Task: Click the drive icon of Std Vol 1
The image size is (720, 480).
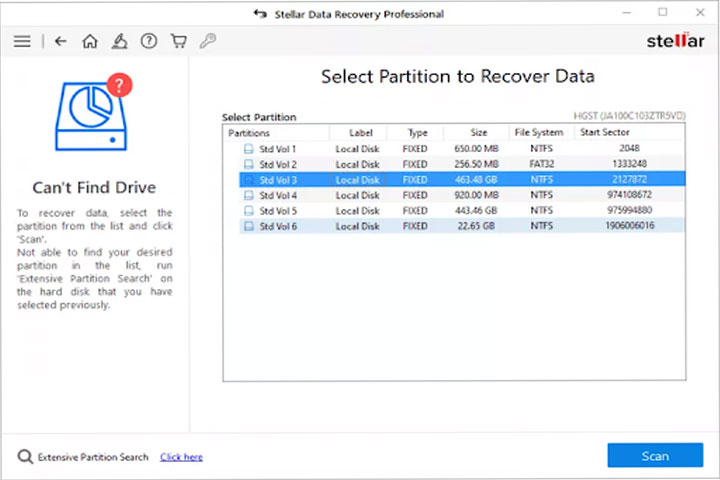Action: (248, 149)
